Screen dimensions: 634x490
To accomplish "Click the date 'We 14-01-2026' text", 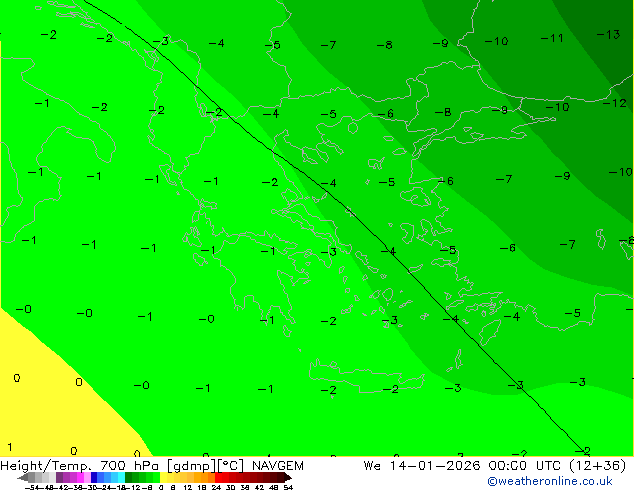I will pyautogui.click(x=422, y=466).
